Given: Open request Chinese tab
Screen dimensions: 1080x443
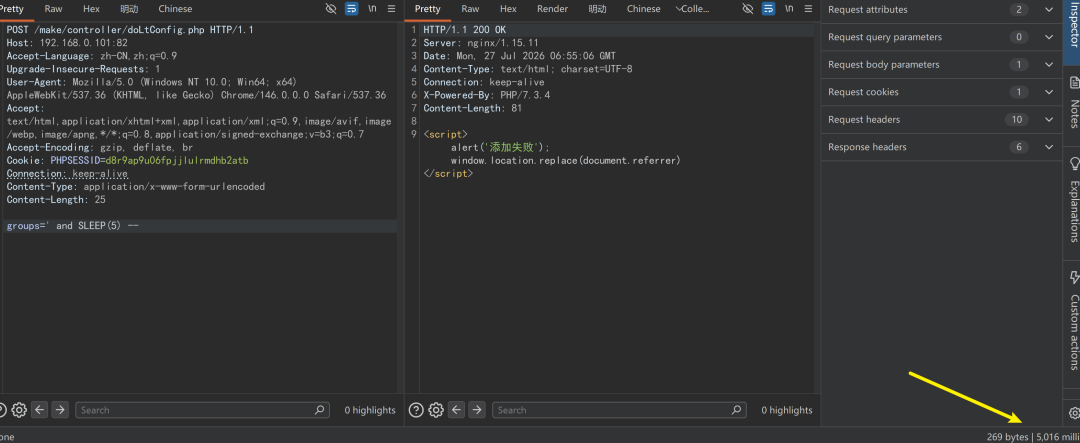Looking at the screenshot, I should coord(175,9).
